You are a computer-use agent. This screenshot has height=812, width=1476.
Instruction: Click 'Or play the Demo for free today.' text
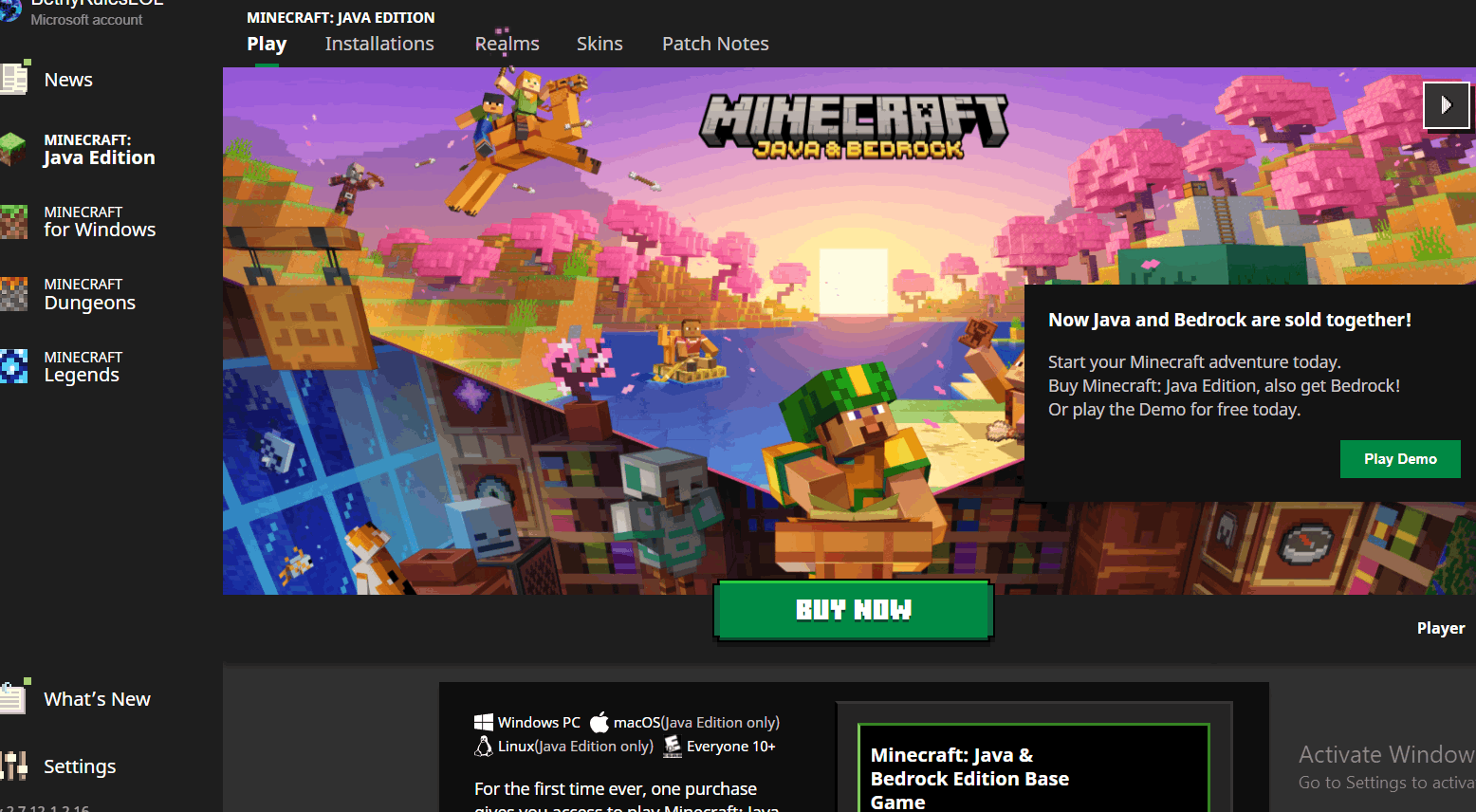[1174, 409]
